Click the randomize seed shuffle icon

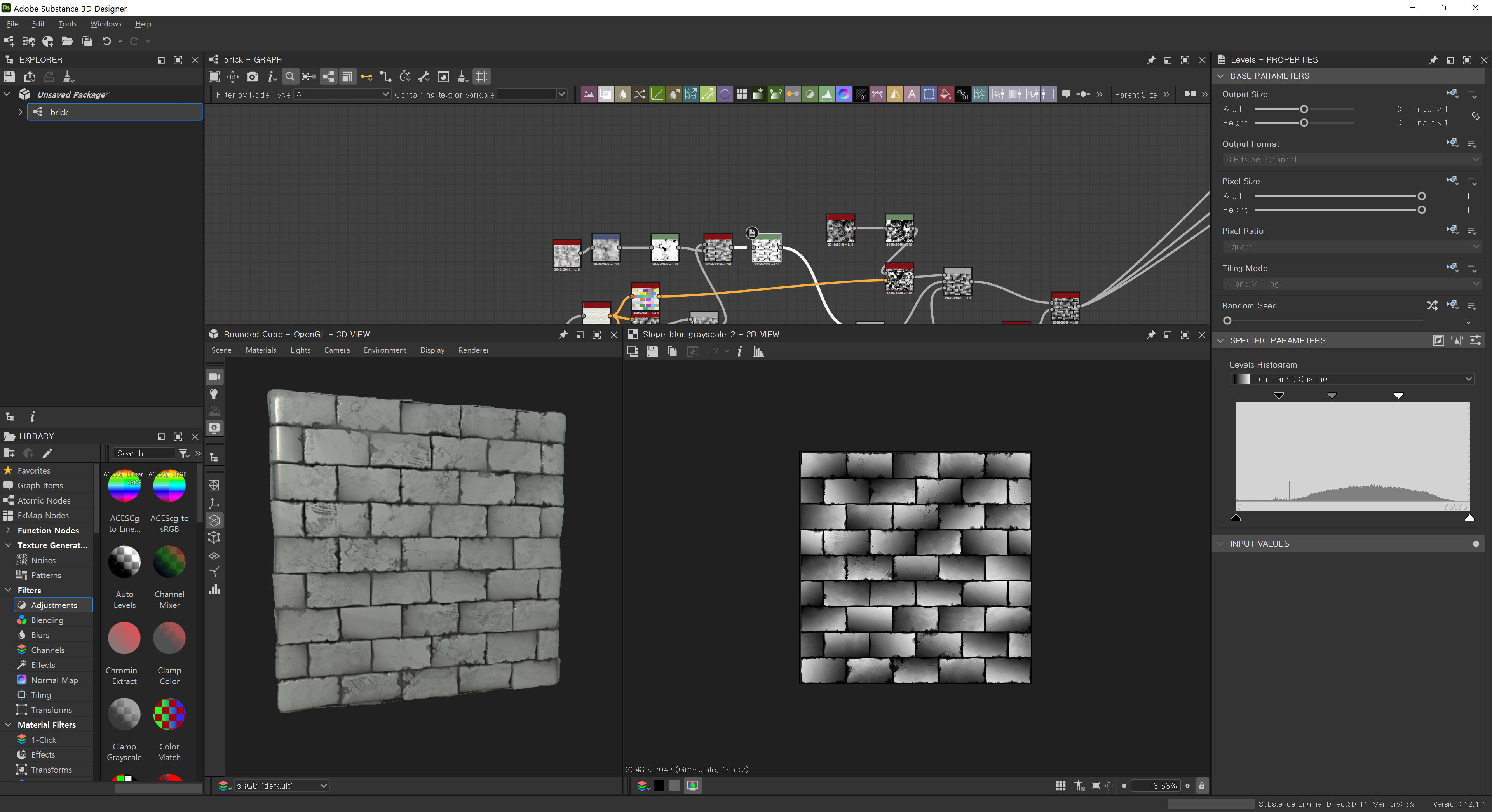[1432, 305]
